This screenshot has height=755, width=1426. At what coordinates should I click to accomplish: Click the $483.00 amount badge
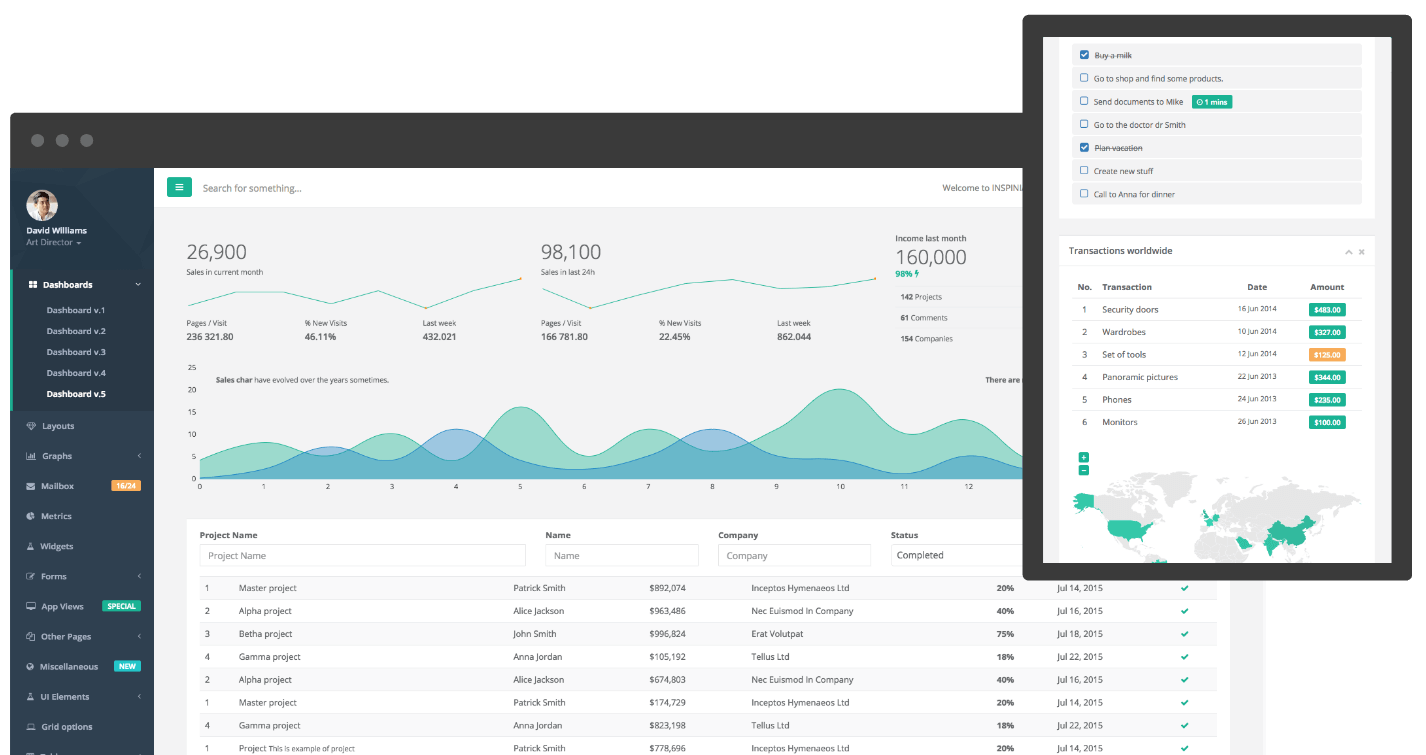point(1327,310)
